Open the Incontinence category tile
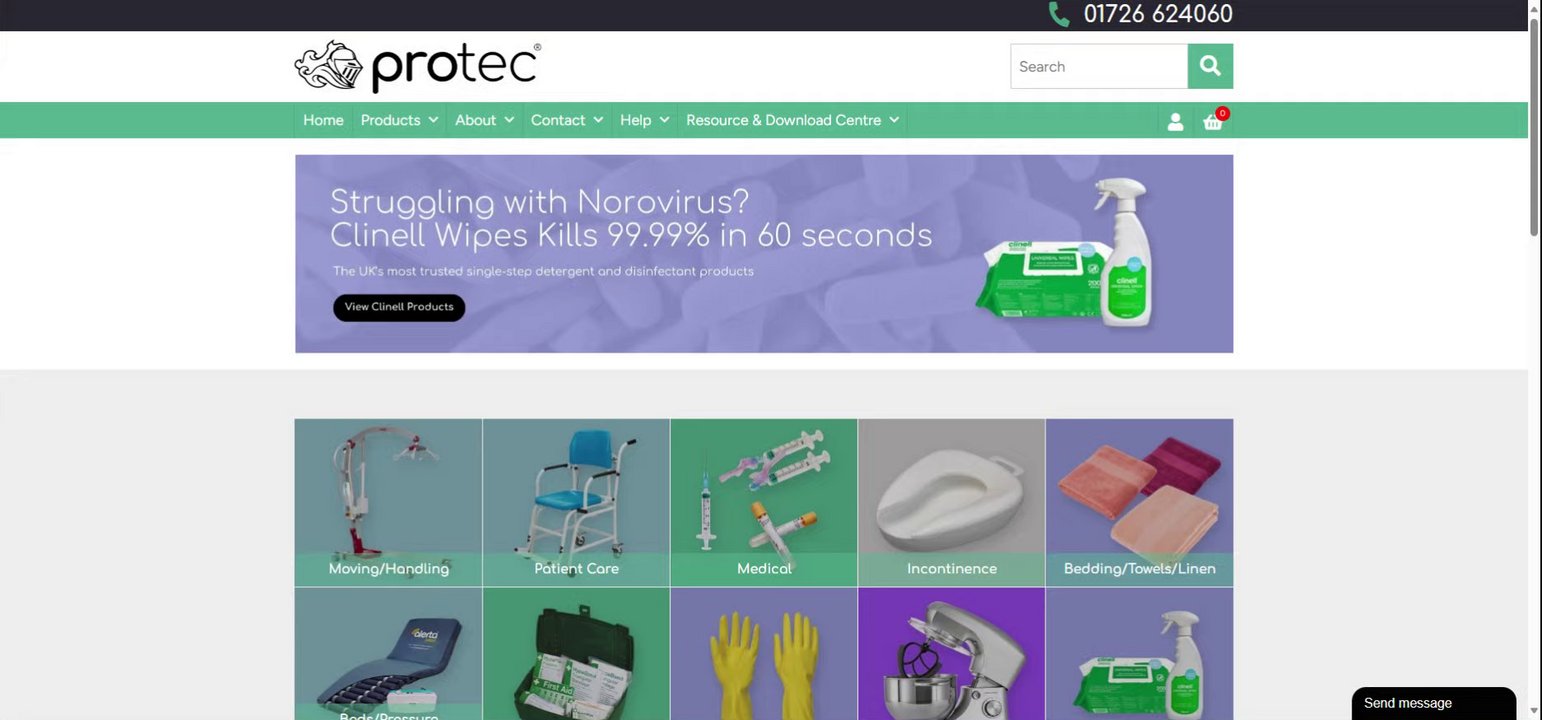This screenshot has height=720, width=1542. (x=951, y=502)
